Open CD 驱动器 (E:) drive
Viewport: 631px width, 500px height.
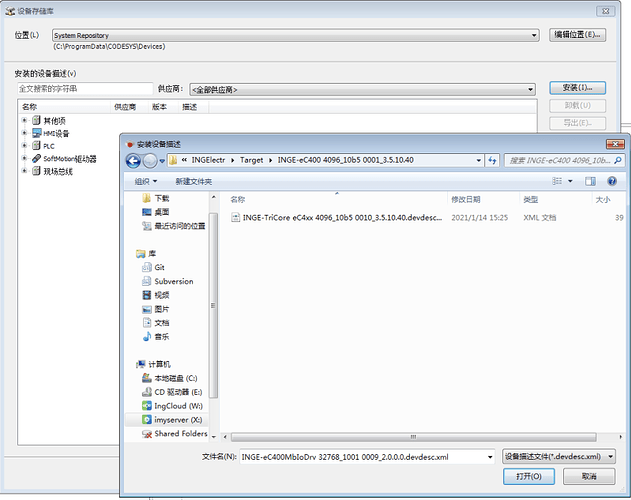[x=172, y=392]
